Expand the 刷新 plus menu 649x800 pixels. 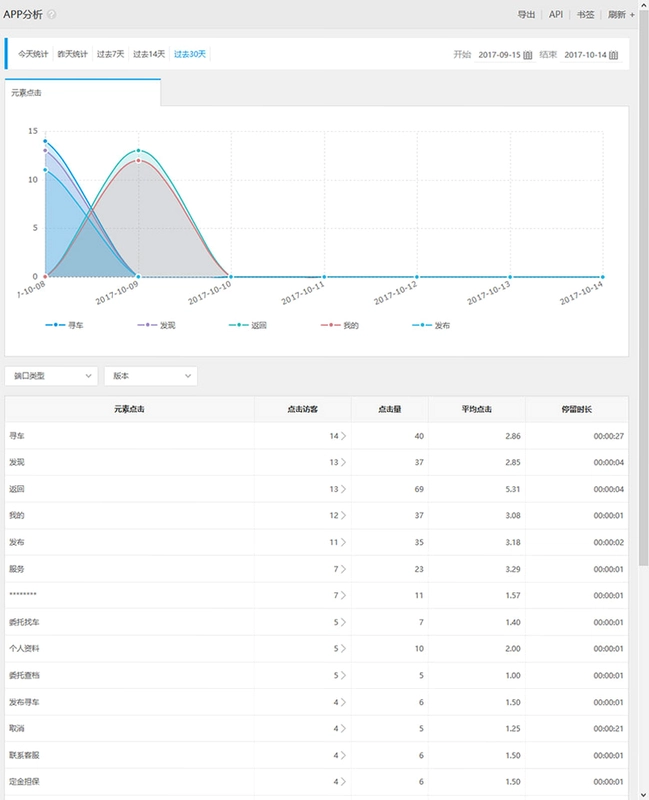coord(632,15)
